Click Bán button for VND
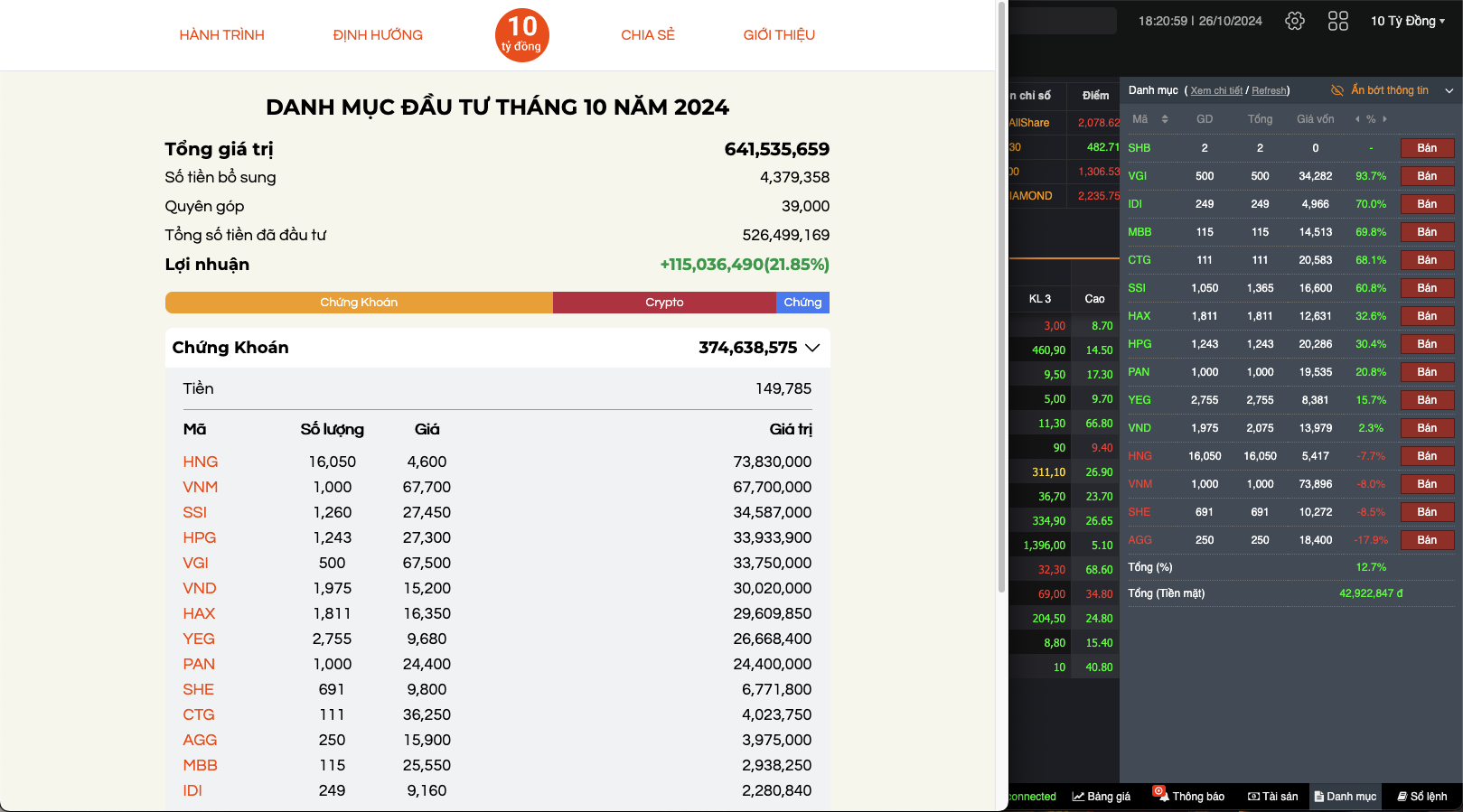This screenshot has width=1463, height=812. click(1427, 428)
